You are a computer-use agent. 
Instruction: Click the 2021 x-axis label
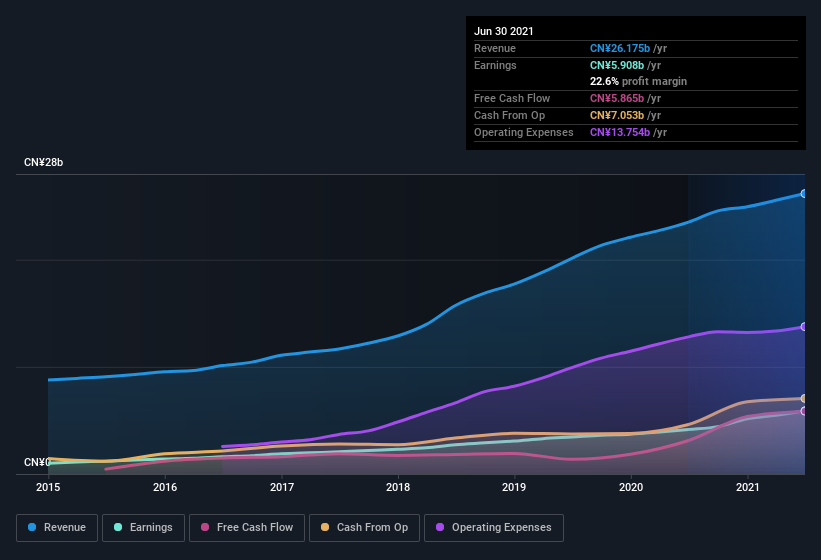pos(748,487)
